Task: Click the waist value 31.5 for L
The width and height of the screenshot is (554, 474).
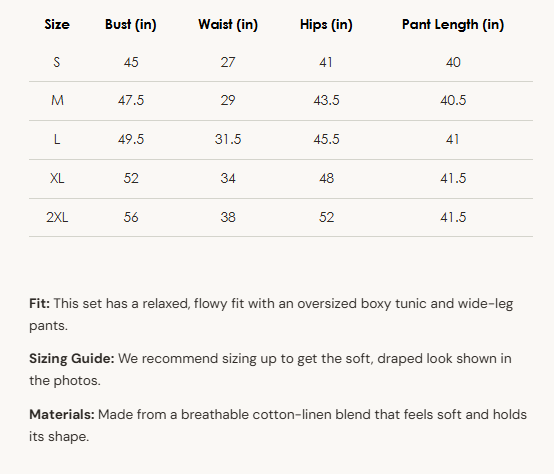Action: tap(228, 140)
